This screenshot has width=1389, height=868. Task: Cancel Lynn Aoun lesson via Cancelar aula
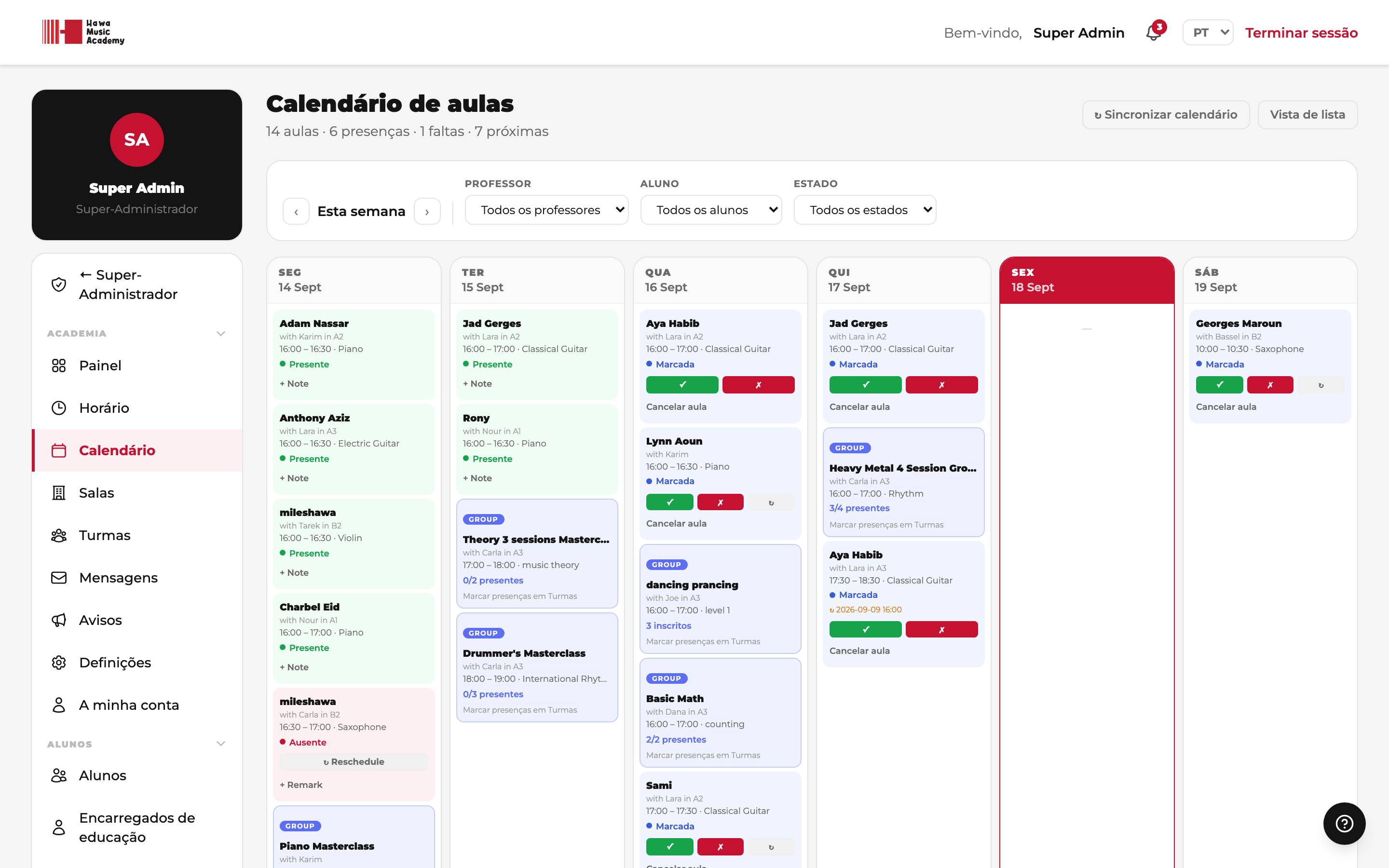click(676, 524)
